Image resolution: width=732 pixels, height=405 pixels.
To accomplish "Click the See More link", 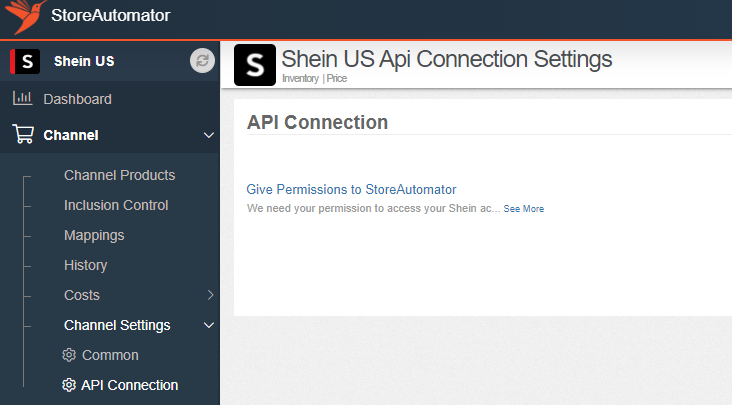I will [523, 209].
